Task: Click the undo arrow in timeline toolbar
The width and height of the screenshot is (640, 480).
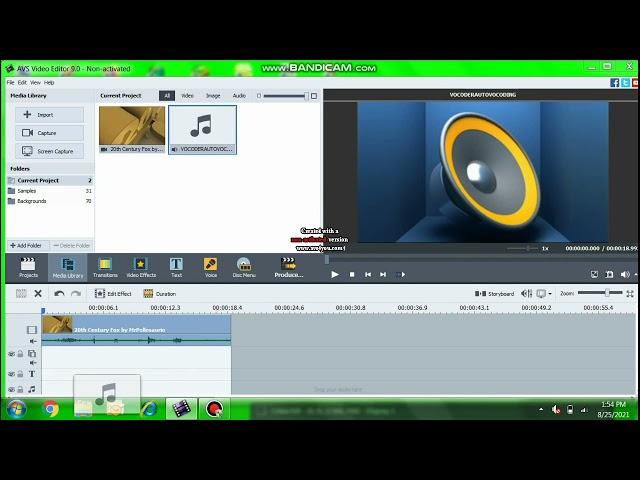Action: coord(59,294)
